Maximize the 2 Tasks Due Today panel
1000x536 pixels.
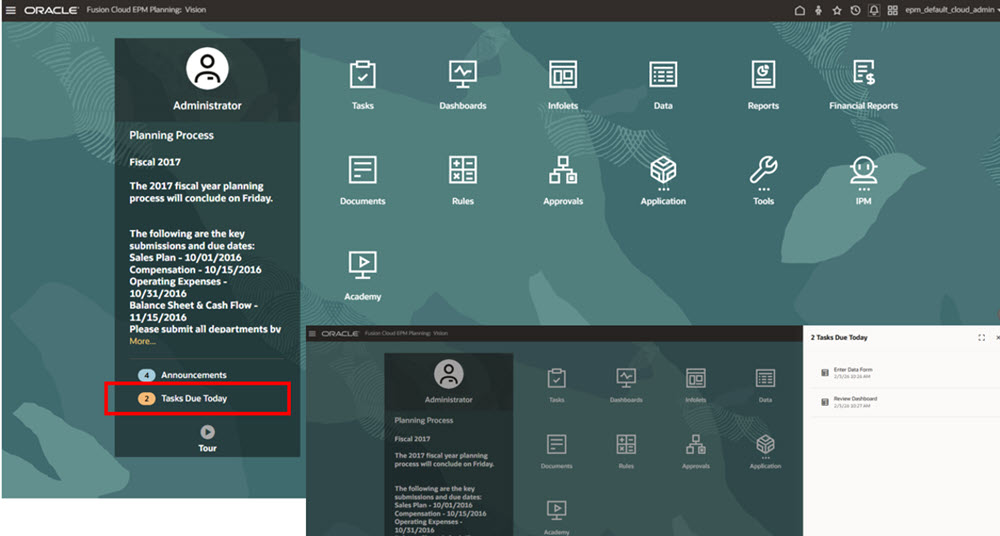point(982,338)
